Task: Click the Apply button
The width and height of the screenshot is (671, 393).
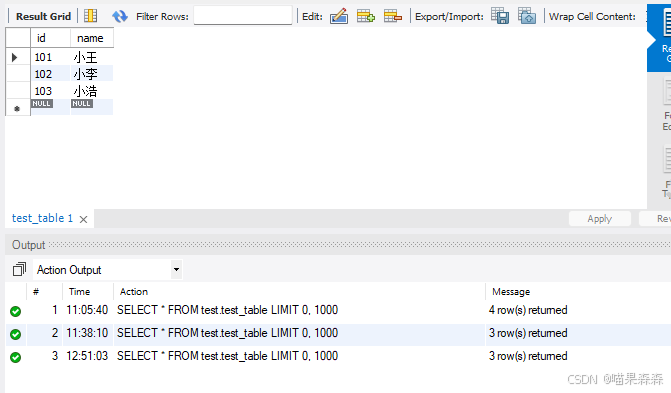Action: pos(600,219)
